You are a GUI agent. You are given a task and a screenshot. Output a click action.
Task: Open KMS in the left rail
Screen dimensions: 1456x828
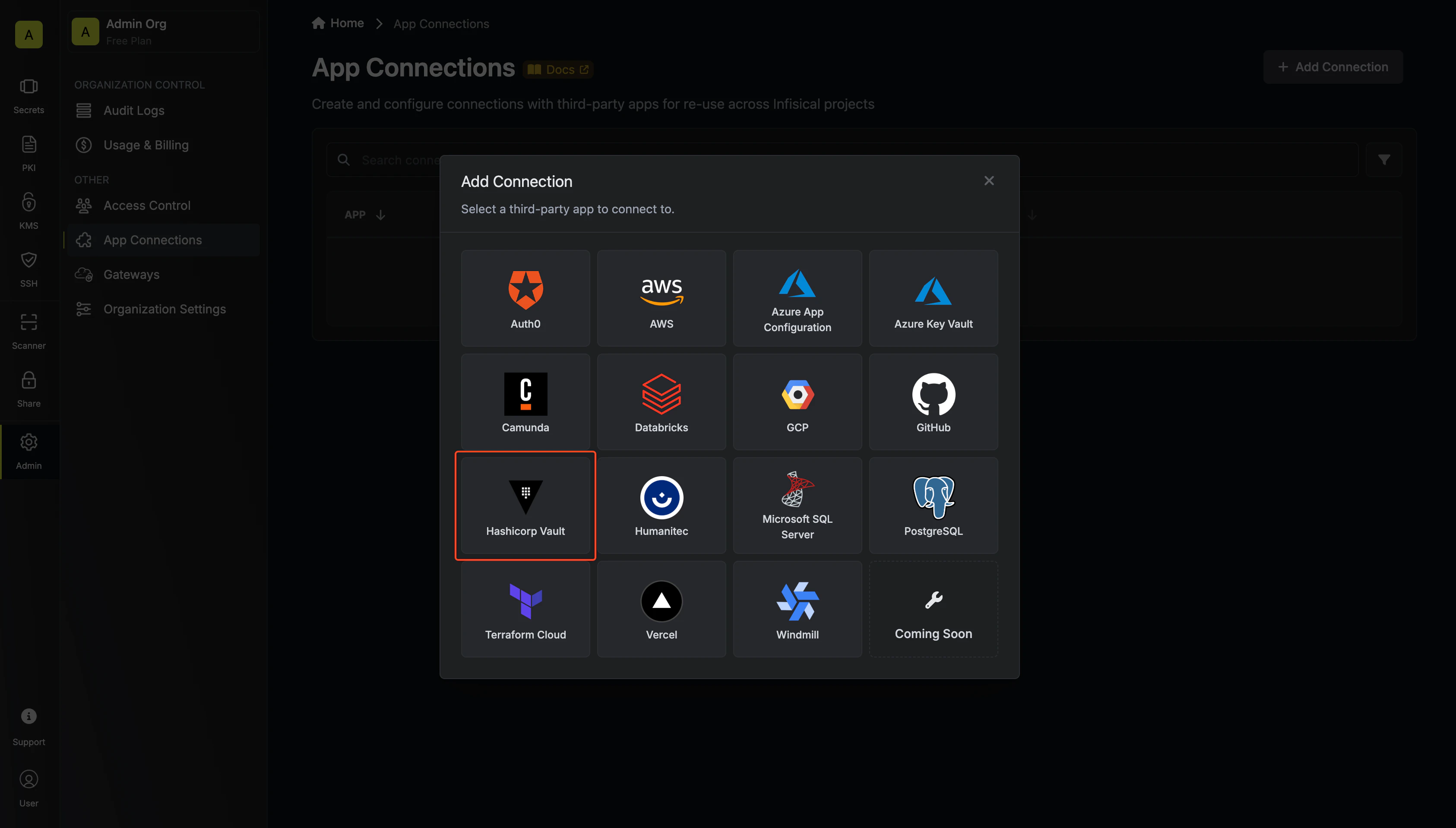(28, 212)
